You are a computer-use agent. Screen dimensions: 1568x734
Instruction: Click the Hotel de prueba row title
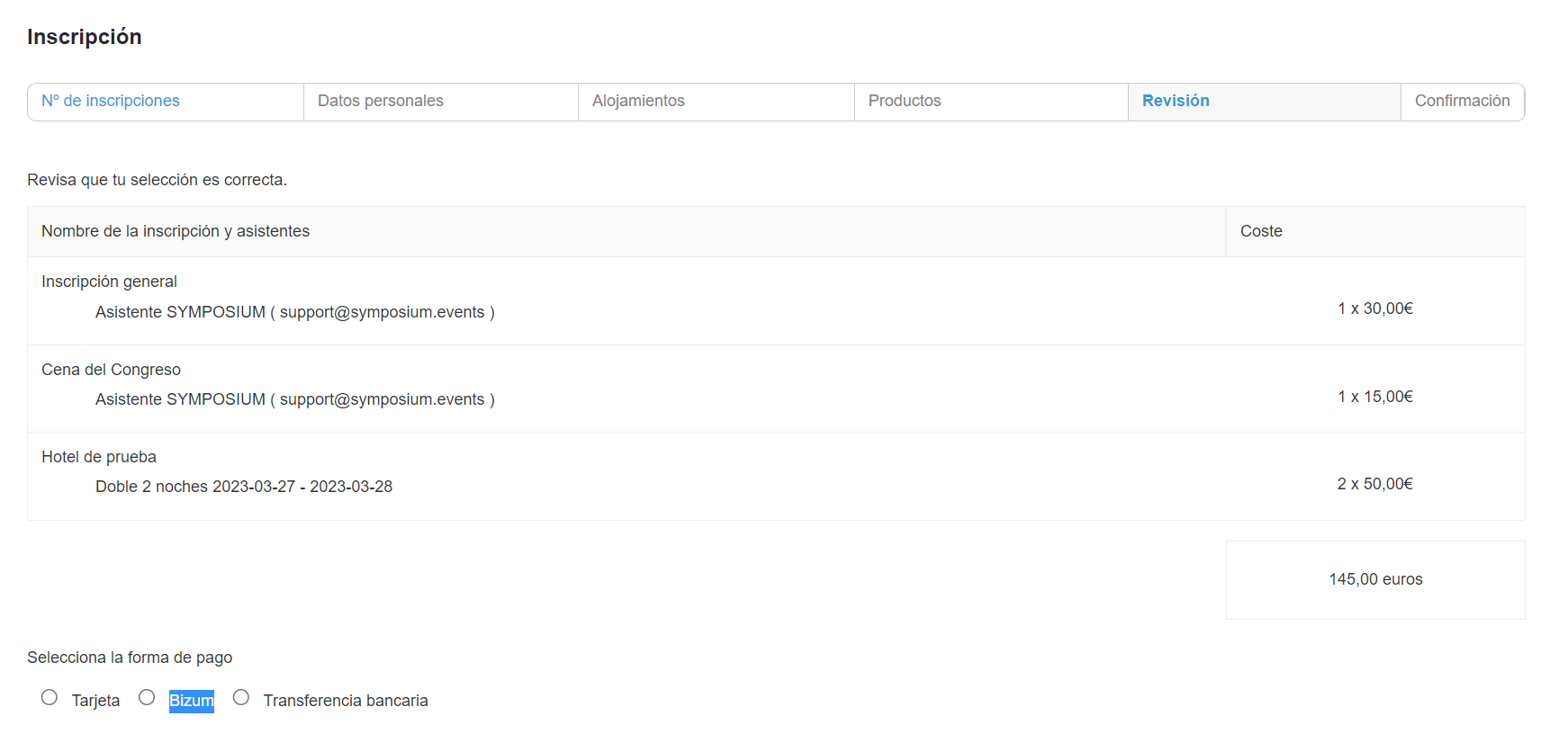click(x=99, y=457)
